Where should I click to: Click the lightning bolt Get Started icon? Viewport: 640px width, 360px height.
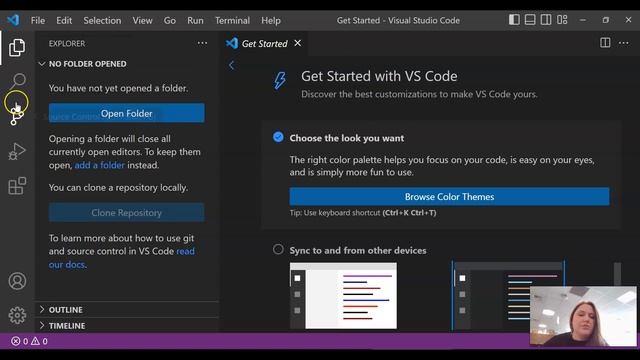[280, 80]
